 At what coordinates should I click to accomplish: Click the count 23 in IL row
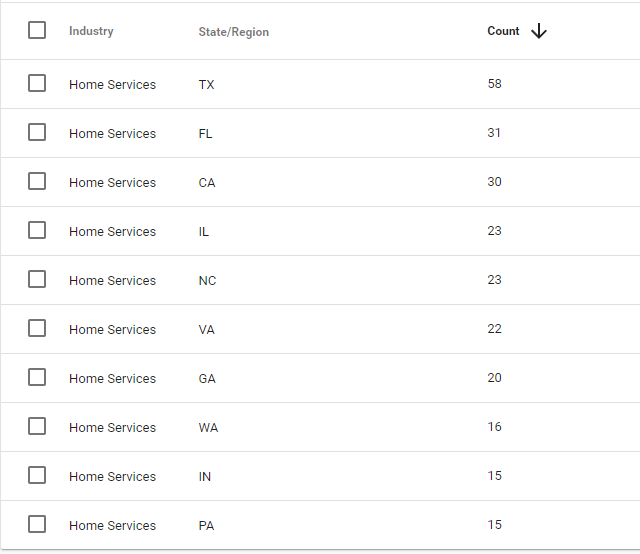pos(494,231)
